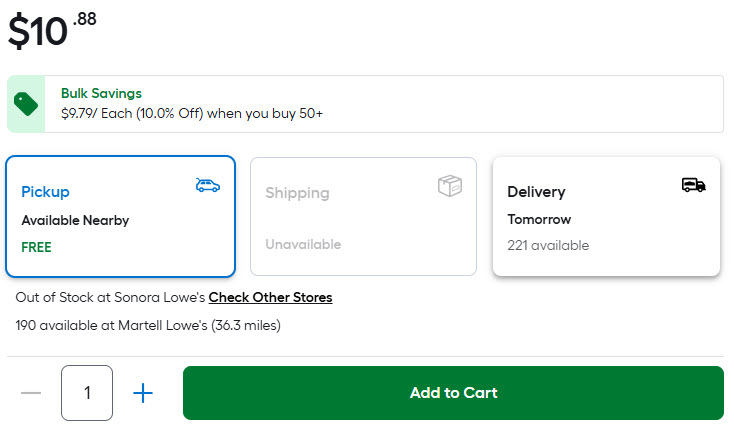The height and width of the screenshot is (426, 734).
Task: Click the pickup car icon
Action: [208, 185]
